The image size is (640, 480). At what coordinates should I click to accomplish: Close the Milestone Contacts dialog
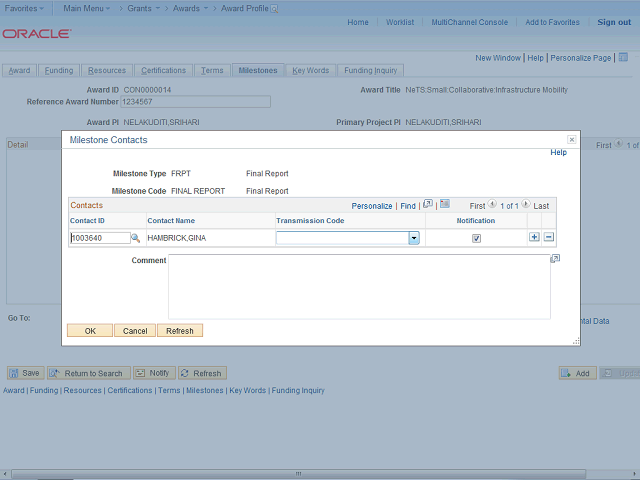571,140
